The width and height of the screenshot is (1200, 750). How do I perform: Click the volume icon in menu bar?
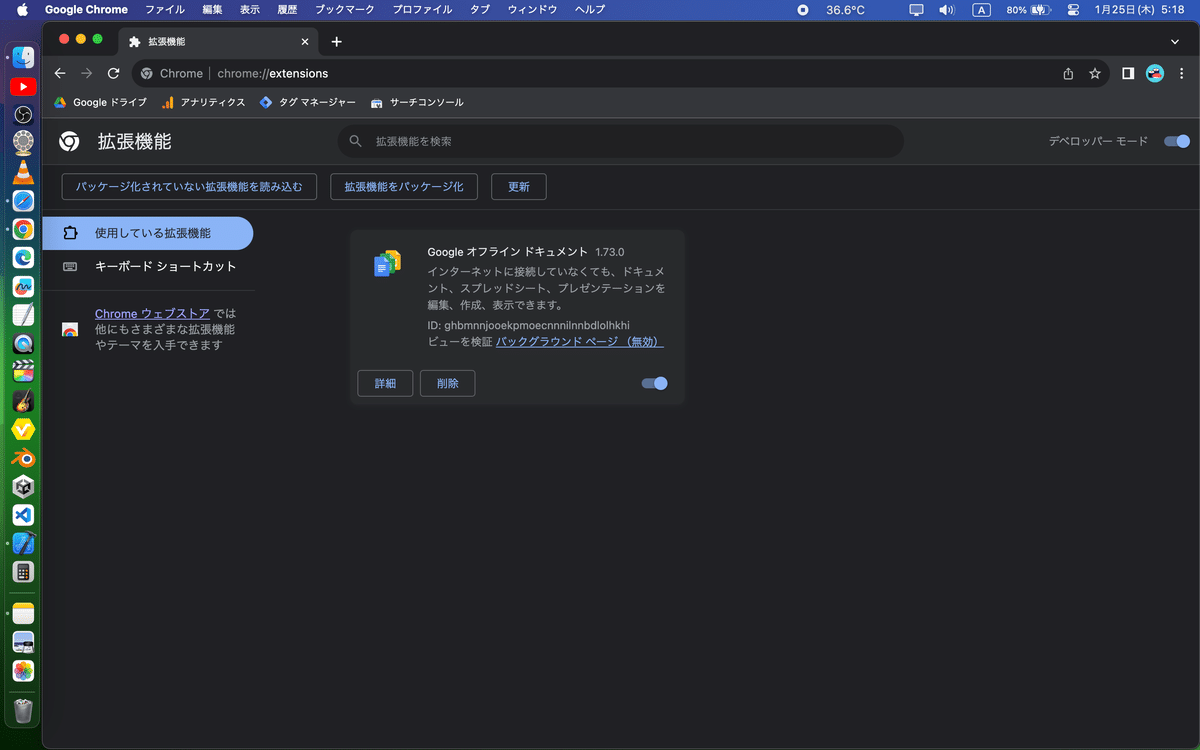pos(946,9)
